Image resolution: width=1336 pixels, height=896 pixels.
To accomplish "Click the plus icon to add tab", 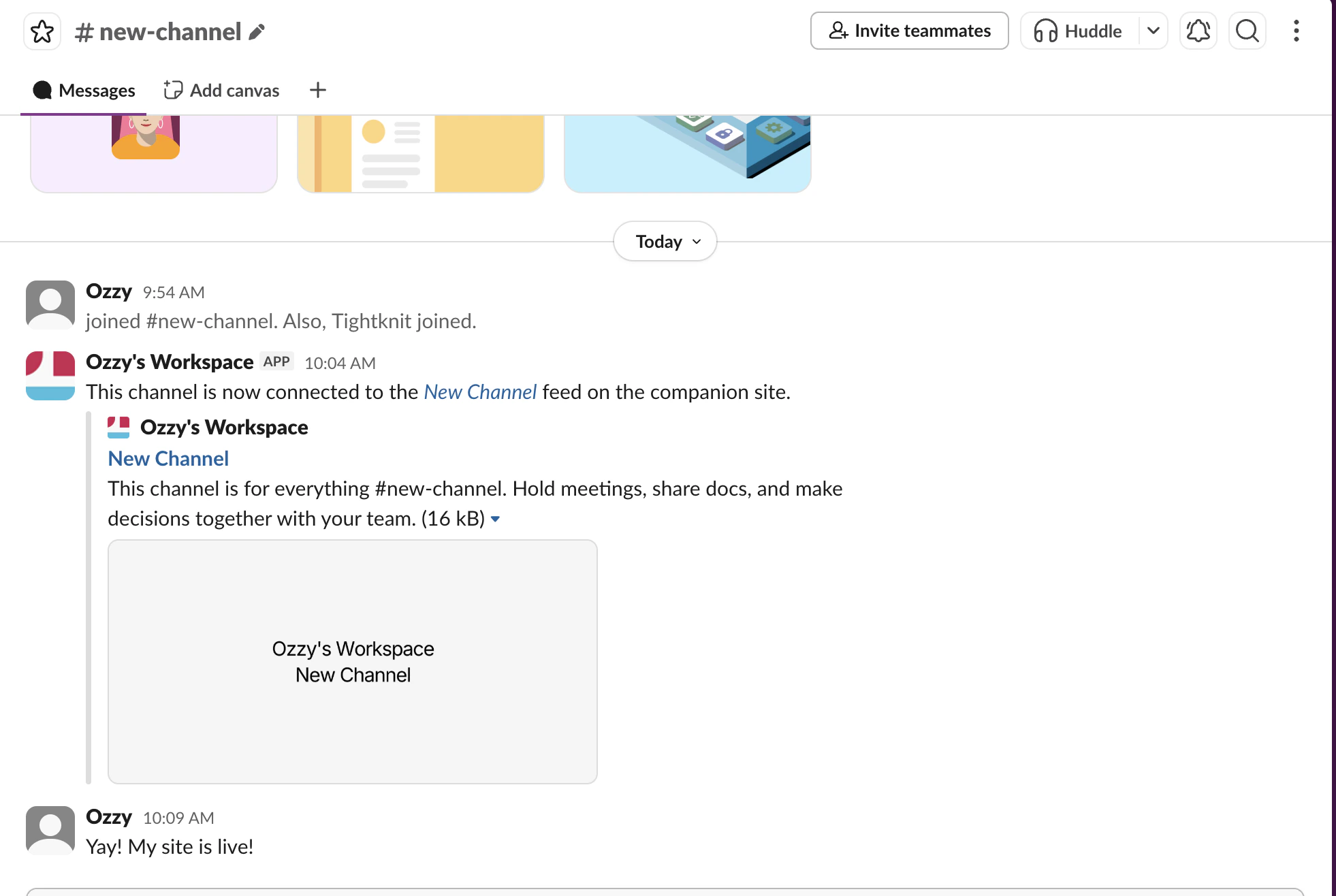I will [x=317, y=90].
